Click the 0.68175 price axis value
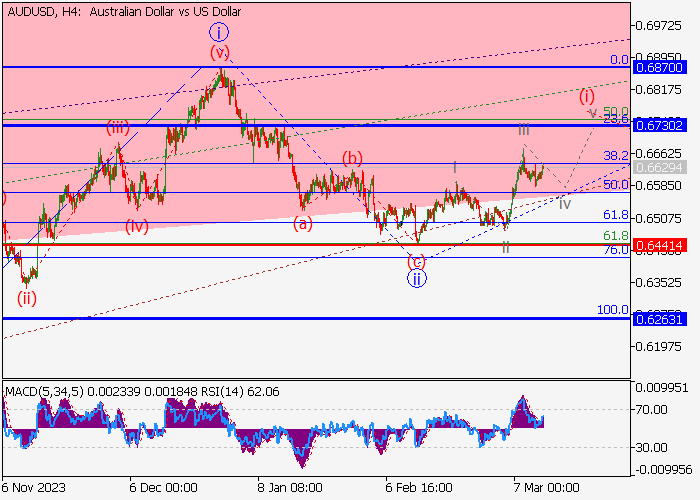 tap(658, 90)
